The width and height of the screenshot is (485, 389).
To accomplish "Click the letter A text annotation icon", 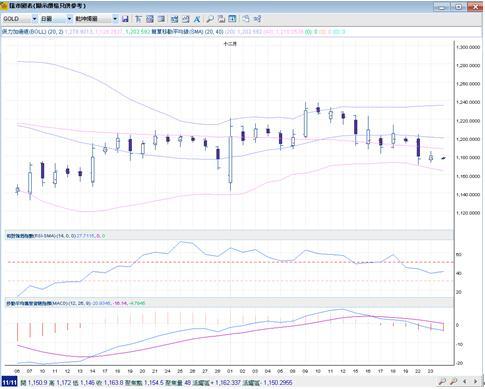I will point(197,19).
